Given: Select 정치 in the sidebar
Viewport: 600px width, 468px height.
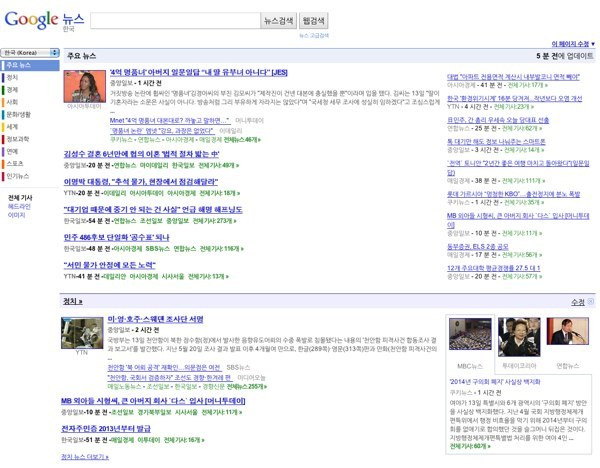Looking at the screenshot, I should tap(12, 77).
